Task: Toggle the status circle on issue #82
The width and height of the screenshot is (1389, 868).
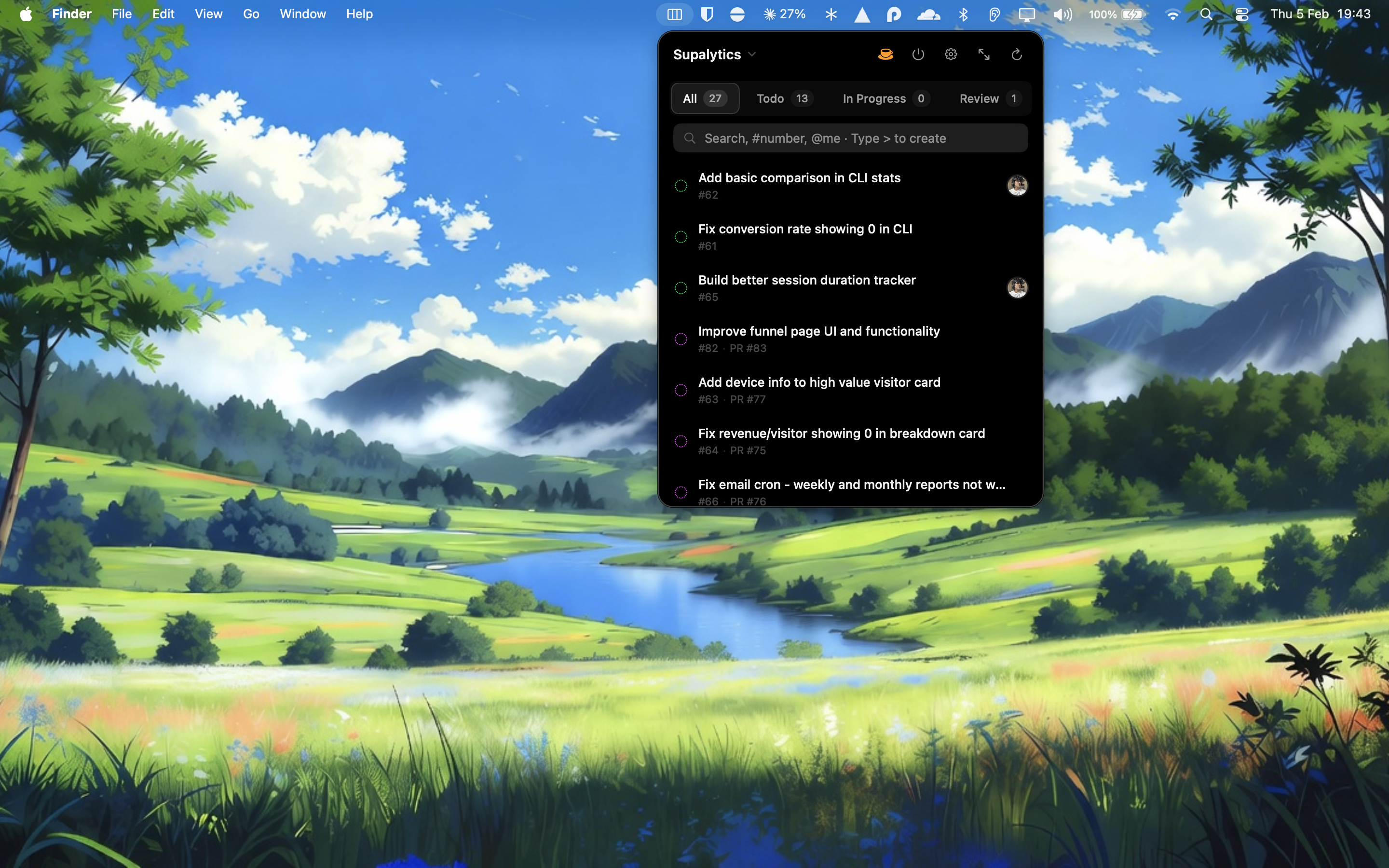Action: (x=681, y=339)
